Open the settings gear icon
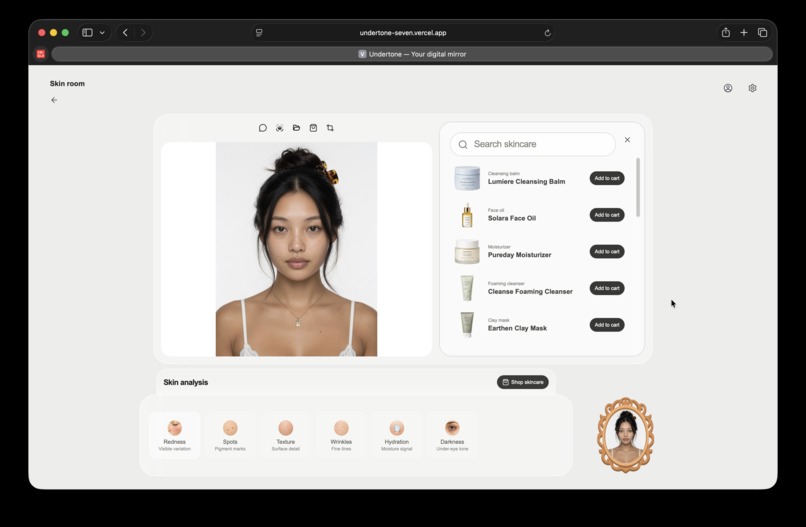This screenshot has height=527, width=806. pos(753,88)
